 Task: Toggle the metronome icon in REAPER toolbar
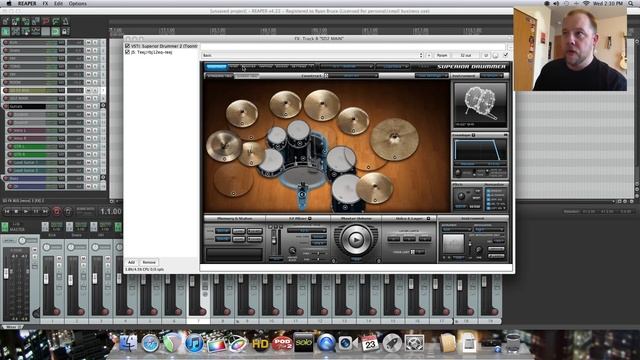coord(65,21)
